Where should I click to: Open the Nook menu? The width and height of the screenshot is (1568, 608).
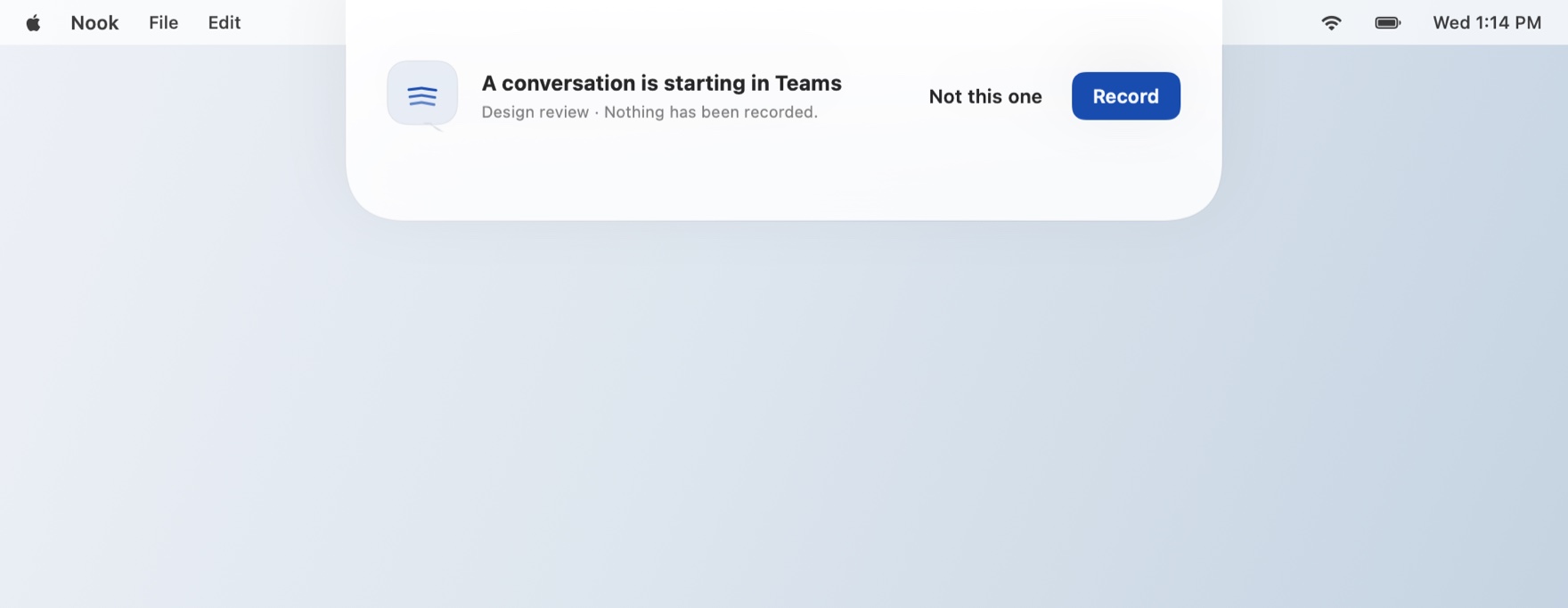coord(94,22)
